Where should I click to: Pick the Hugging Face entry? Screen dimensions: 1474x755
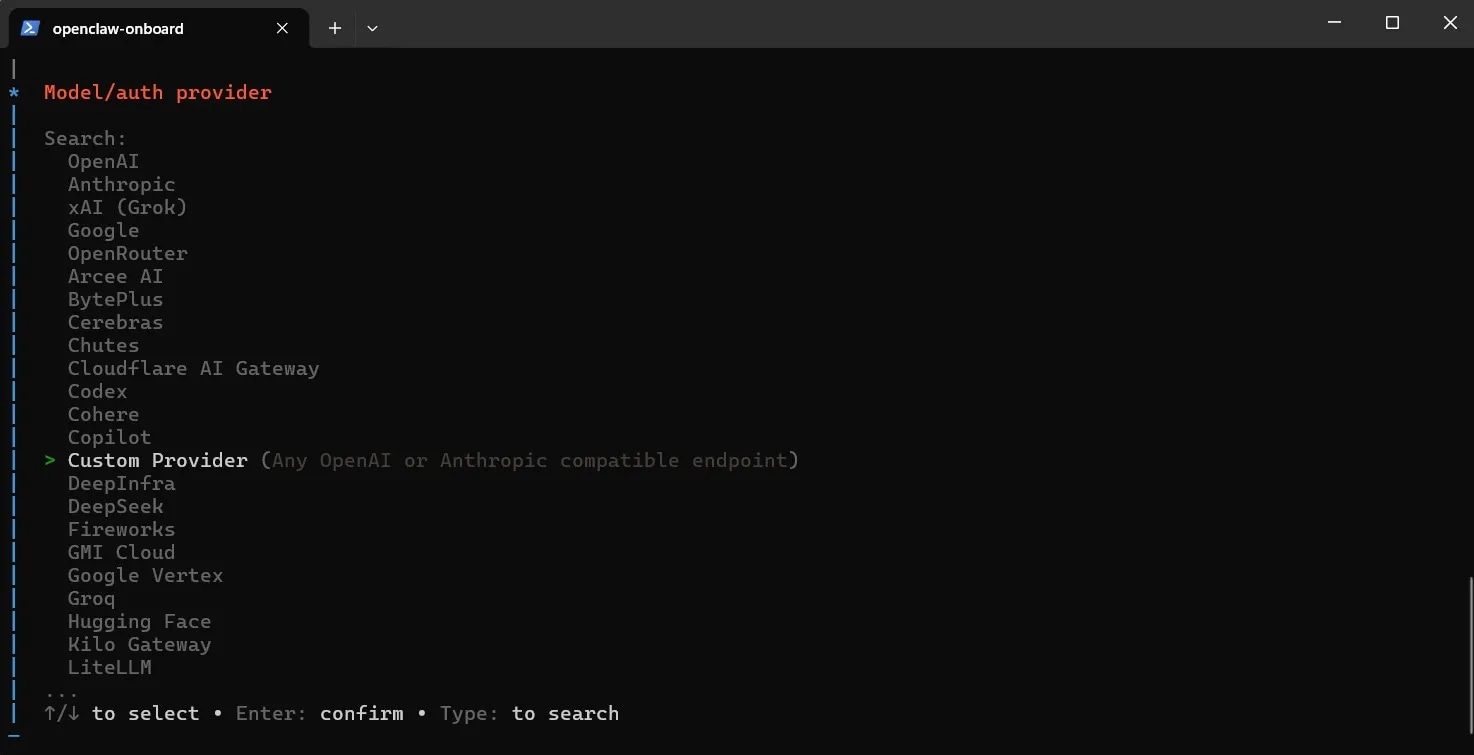coord(139,621)
